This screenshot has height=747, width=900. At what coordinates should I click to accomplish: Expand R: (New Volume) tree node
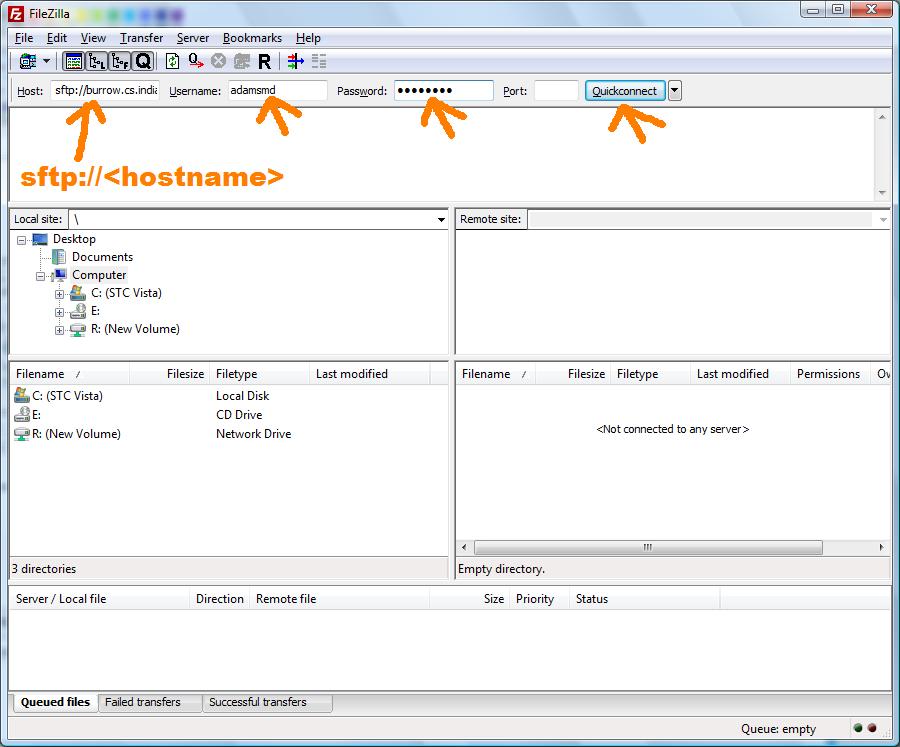click(59, 330)
